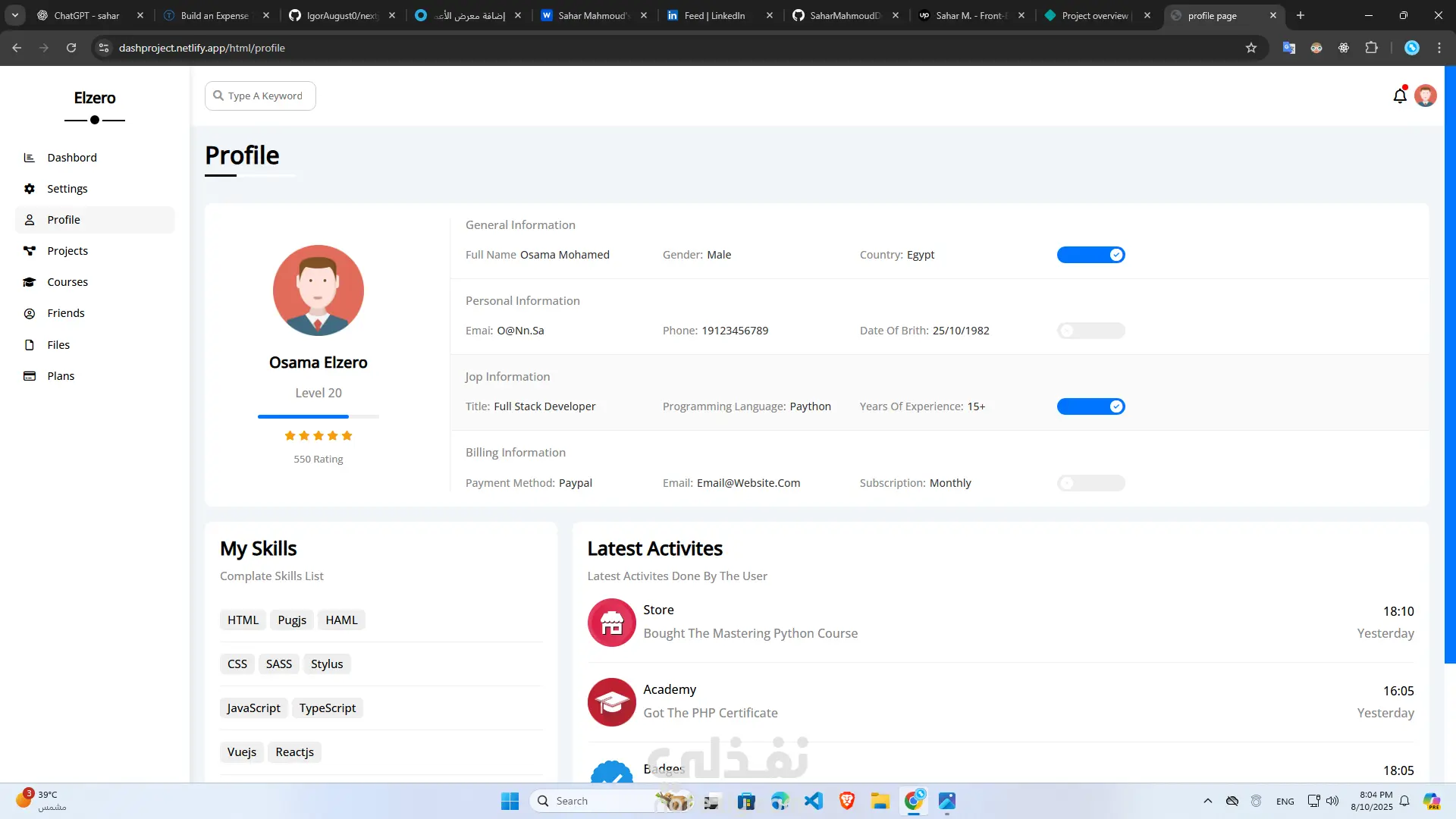Click the Type A Keyword search field

pos(265,96)
